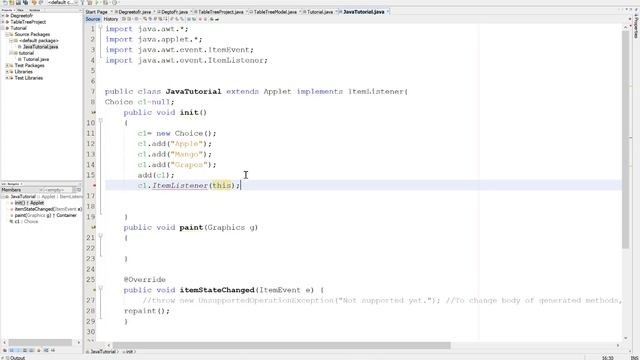Click the JavaTutorial breadcrumb below the editor

click(102, 351)
